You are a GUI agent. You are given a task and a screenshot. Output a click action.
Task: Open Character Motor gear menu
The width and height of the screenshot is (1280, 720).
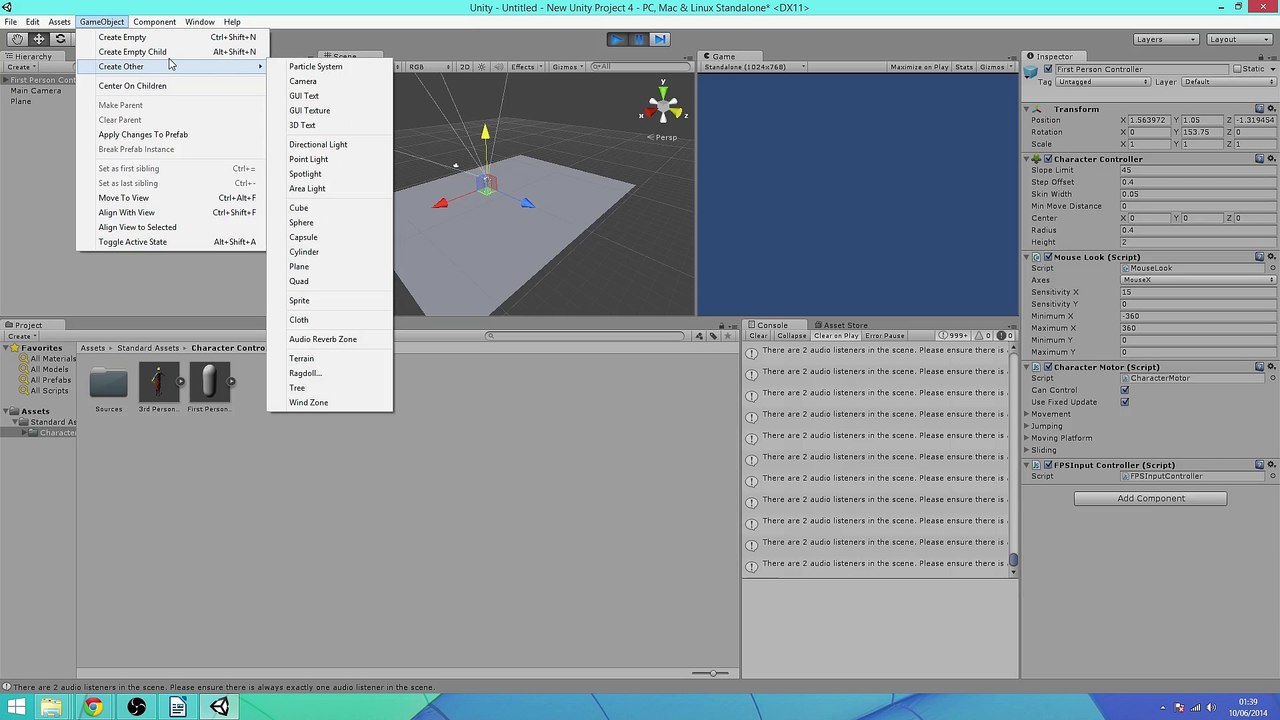pos(1271,367)
